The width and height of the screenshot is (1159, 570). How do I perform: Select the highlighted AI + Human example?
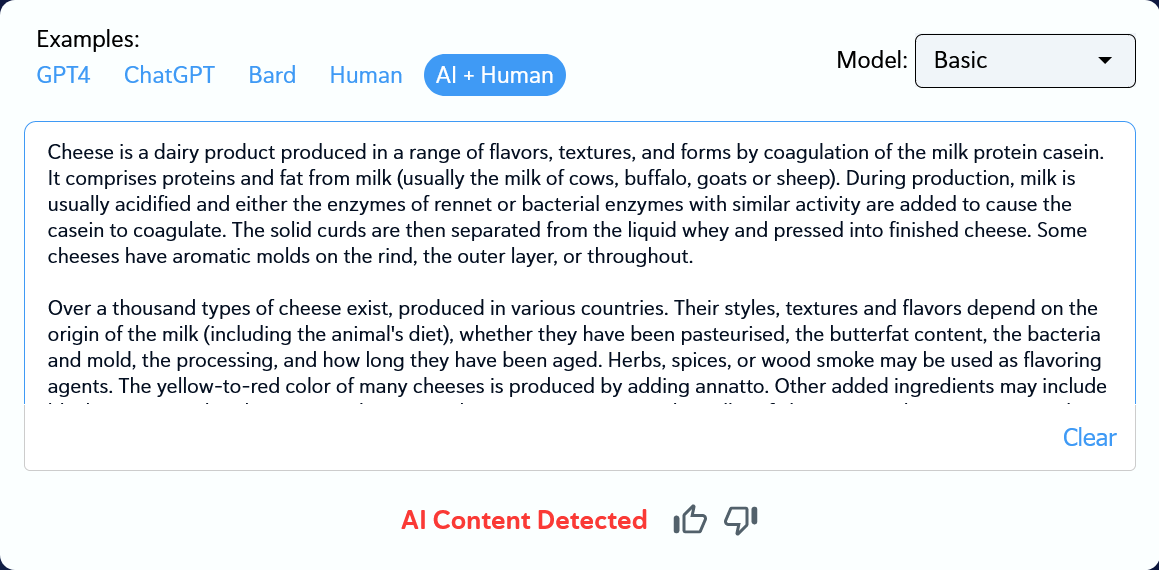pyautogui.click(x=495, y=75)
